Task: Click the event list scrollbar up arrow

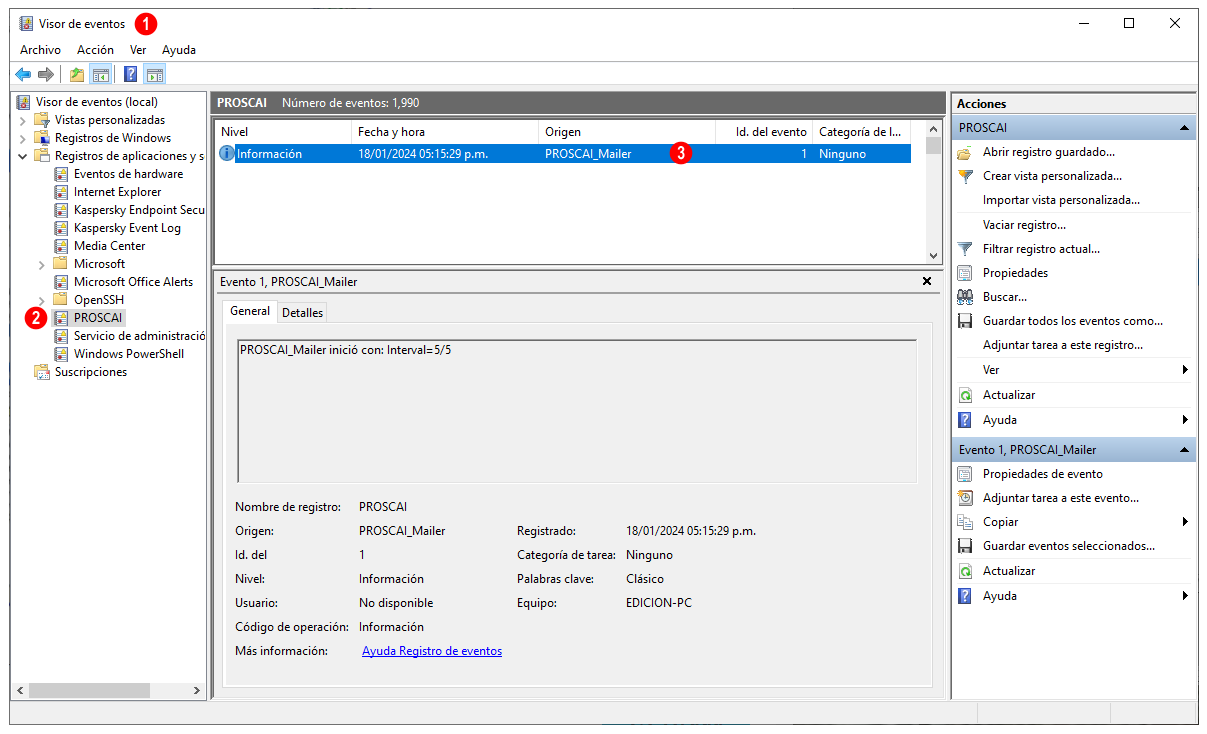Action: pyautogui.click(x=934, y=129)
